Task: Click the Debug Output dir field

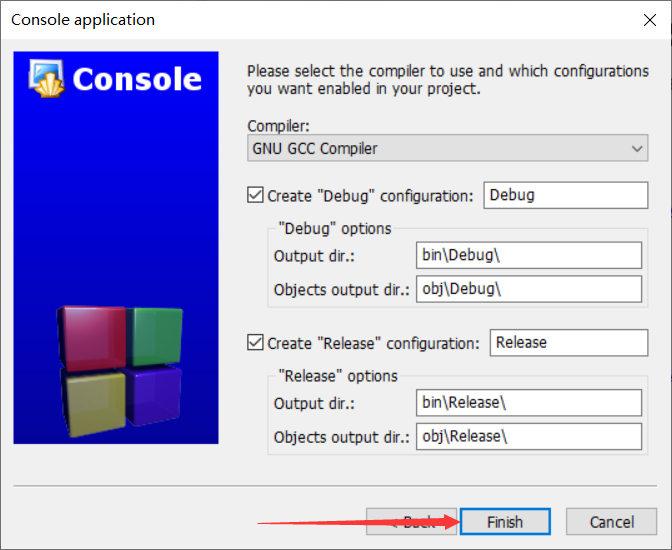Action: point(529,255)
